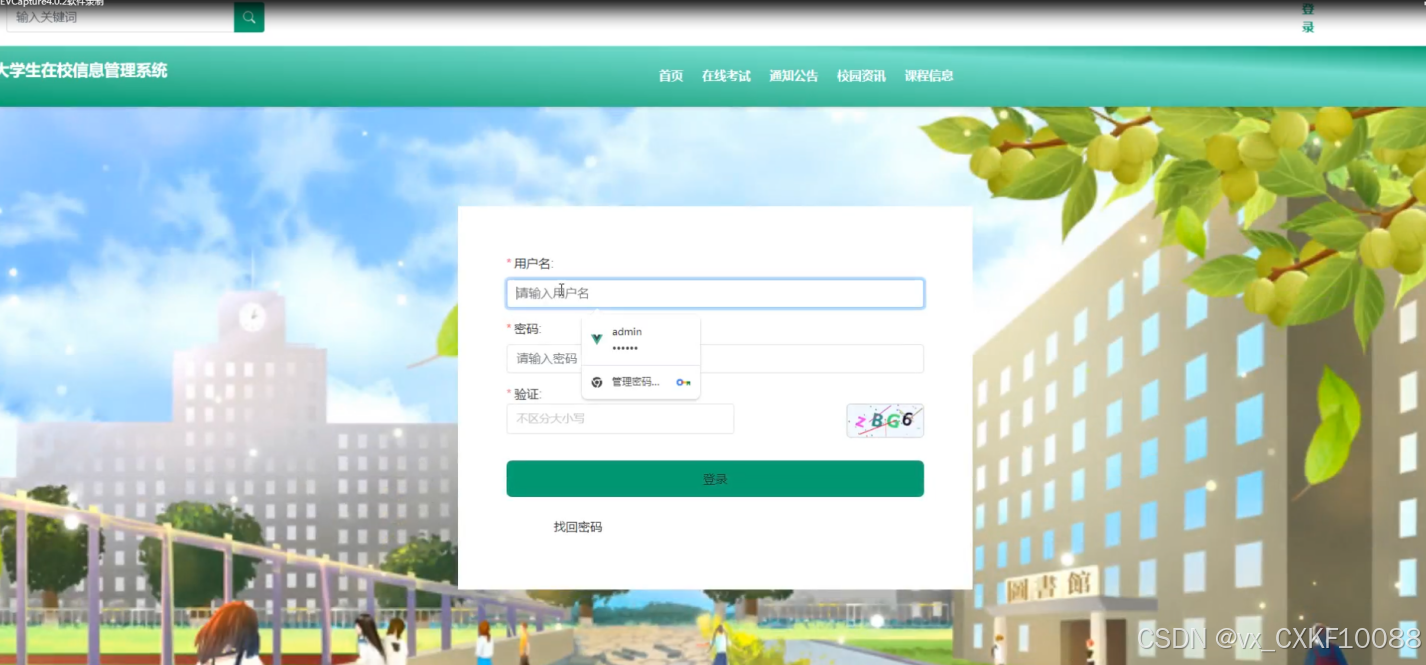Screen dimensions: 1426x665
Task: Open the 在线考试 menu item
Action: [726, 76]
